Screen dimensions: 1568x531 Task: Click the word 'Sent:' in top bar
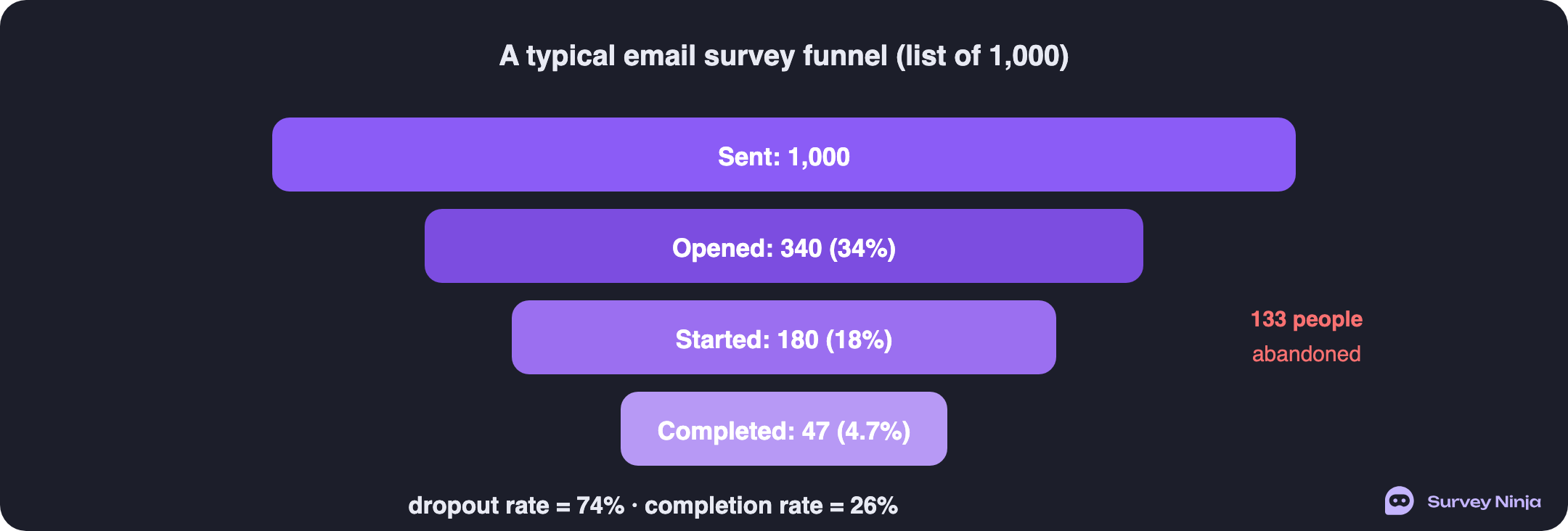[749, 157]
